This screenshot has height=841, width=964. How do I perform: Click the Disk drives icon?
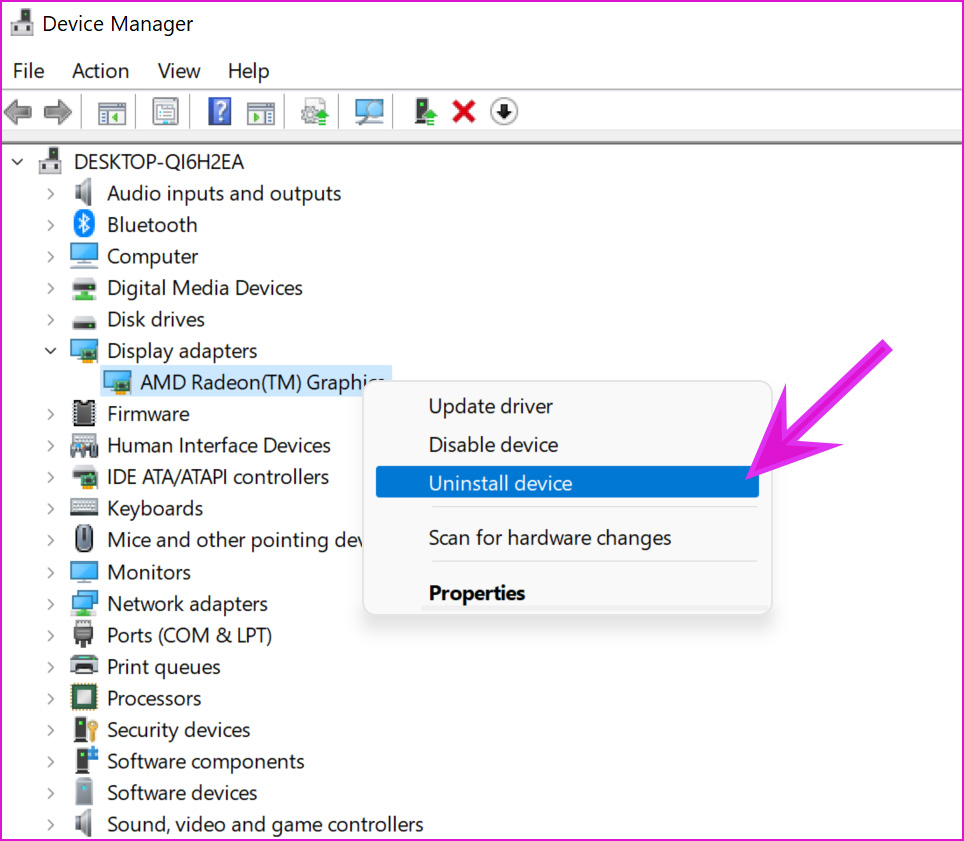pyautogui.click(x=84, y=321)
